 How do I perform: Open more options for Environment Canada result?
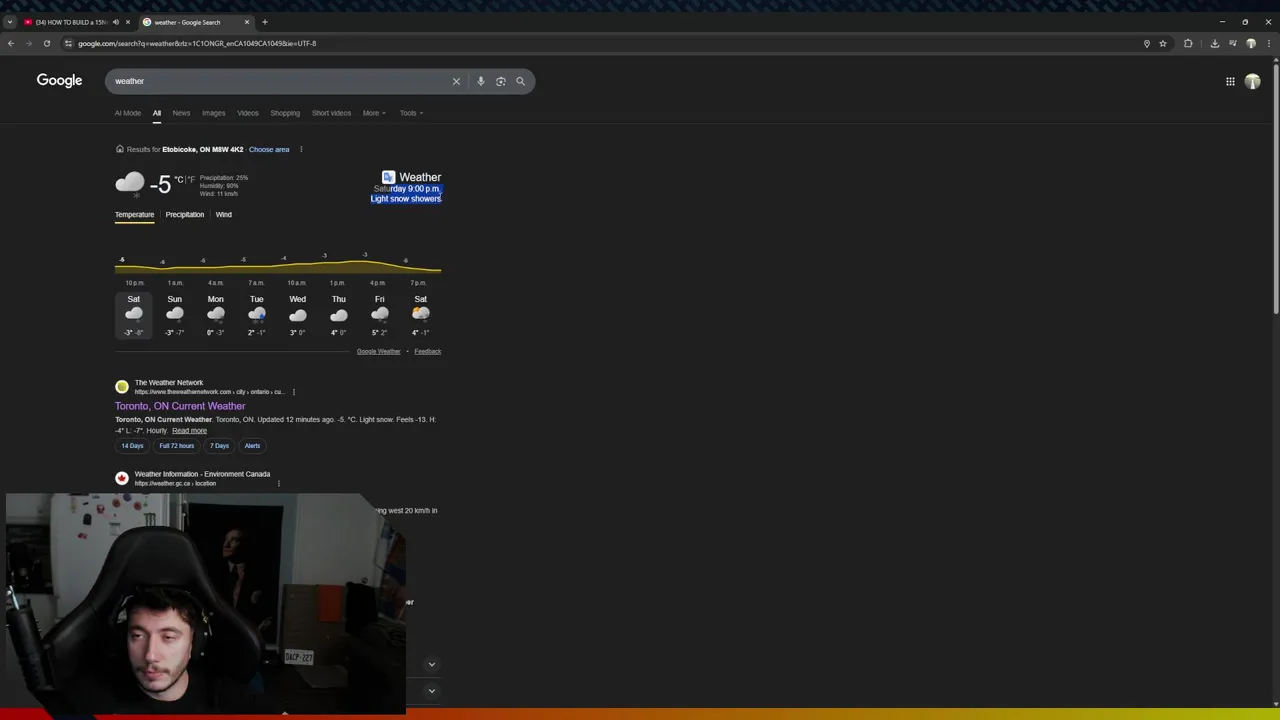click(278, 483)
